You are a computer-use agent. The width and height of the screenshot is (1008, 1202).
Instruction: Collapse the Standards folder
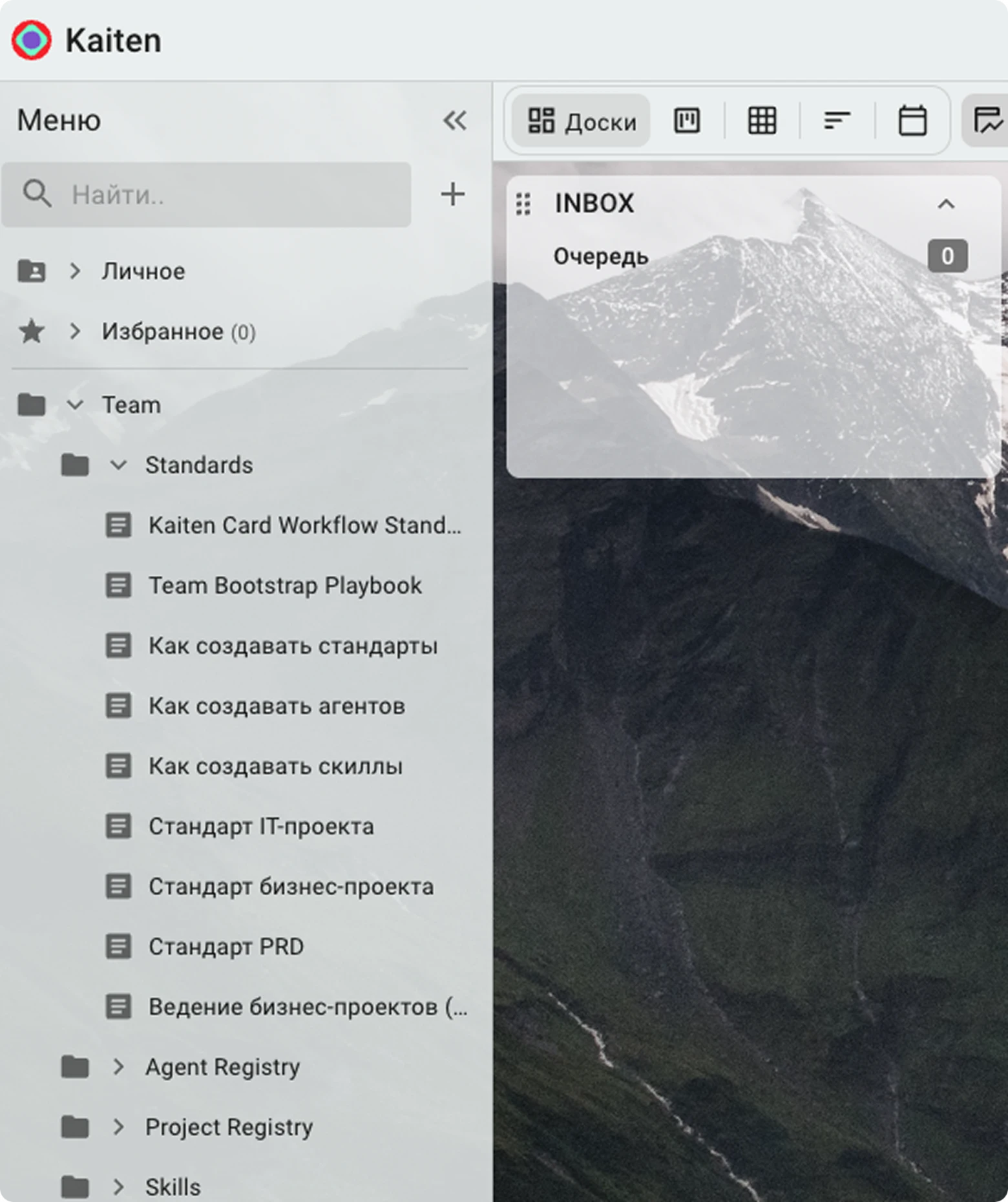118,465
